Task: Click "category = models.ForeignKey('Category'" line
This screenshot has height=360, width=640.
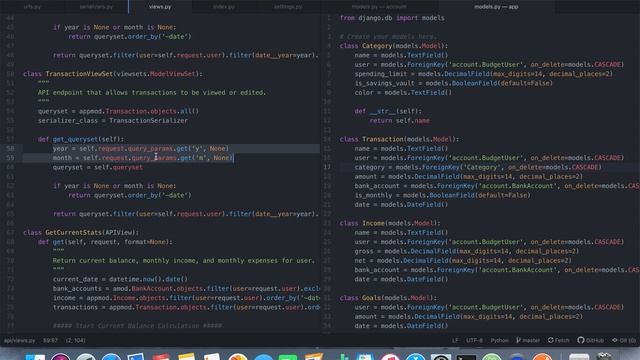Action: 478,167
